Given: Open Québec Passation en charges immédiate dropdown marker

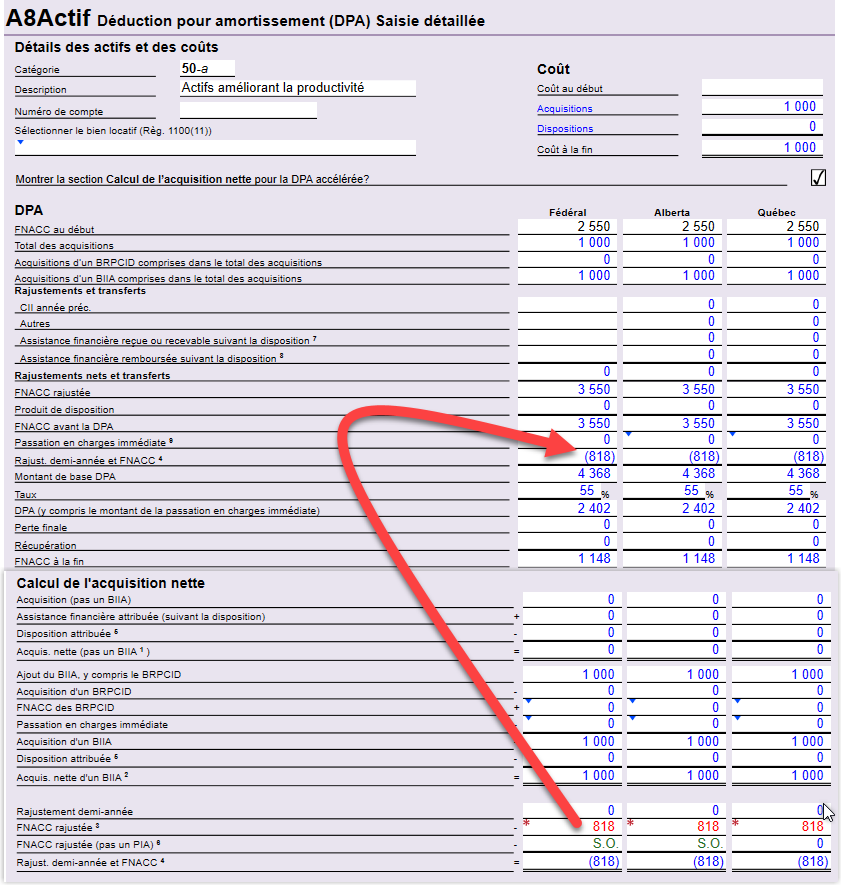Looking at the screenshot, I should click(x=734, y=434).
